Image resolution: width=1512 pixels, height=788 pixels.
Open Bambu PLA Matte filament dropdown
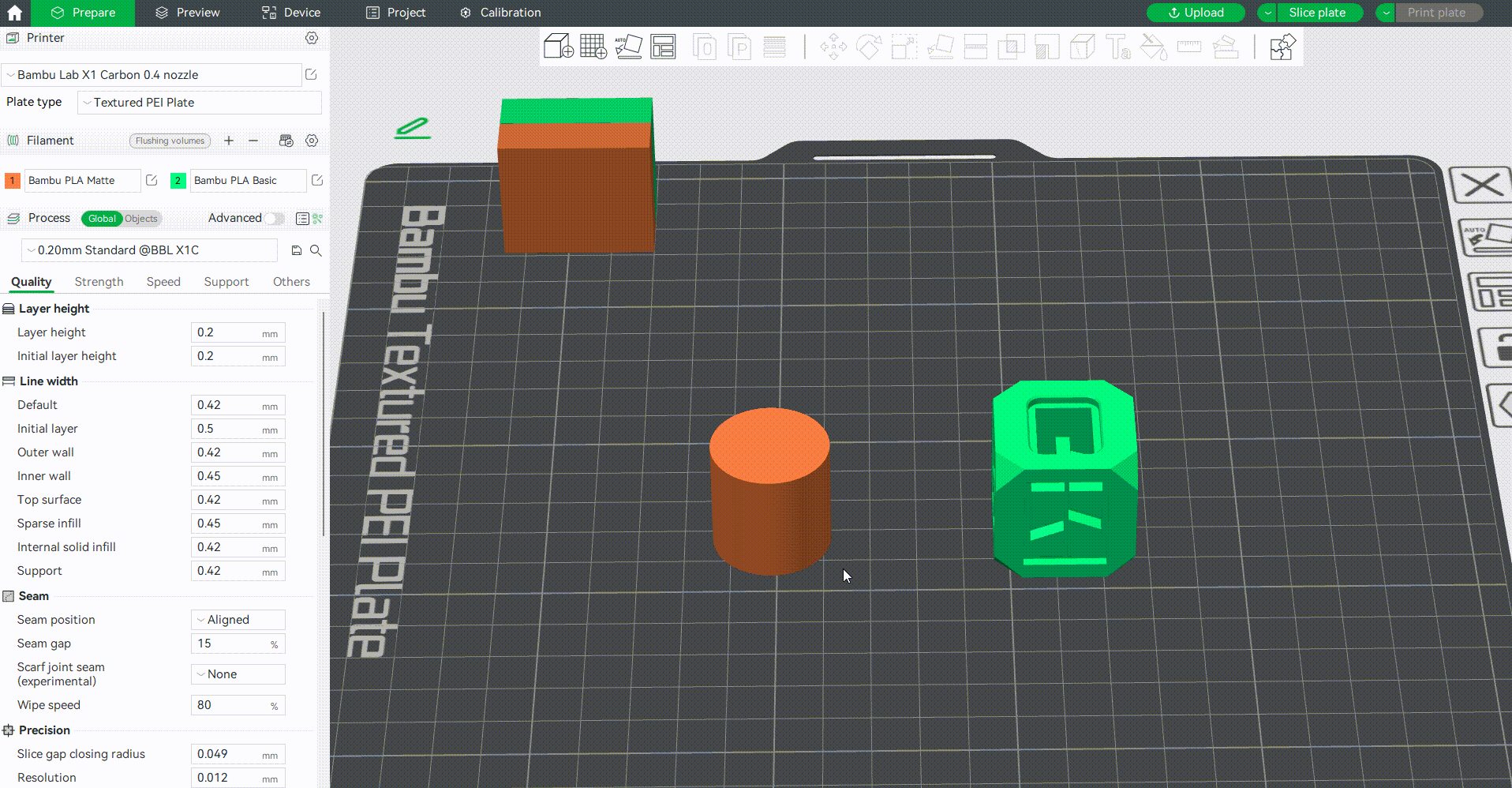tap(83, 181)
